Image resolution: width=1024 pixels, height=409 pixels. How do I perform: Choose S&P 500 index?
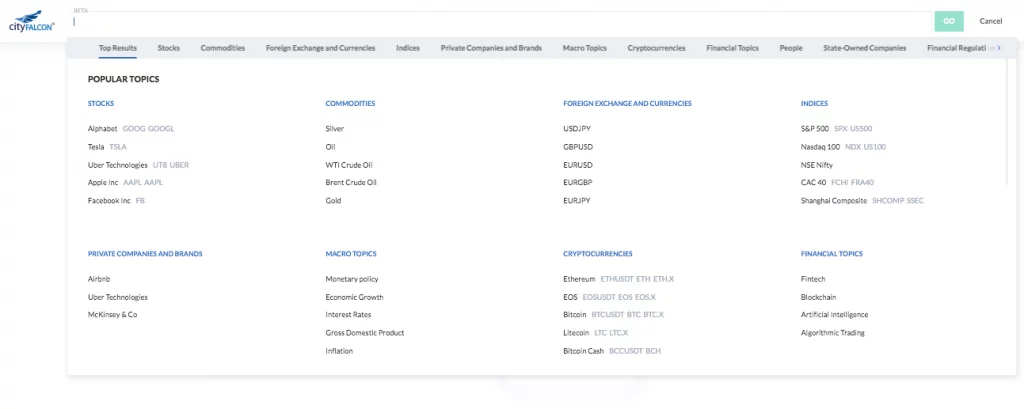click(837, 129)
